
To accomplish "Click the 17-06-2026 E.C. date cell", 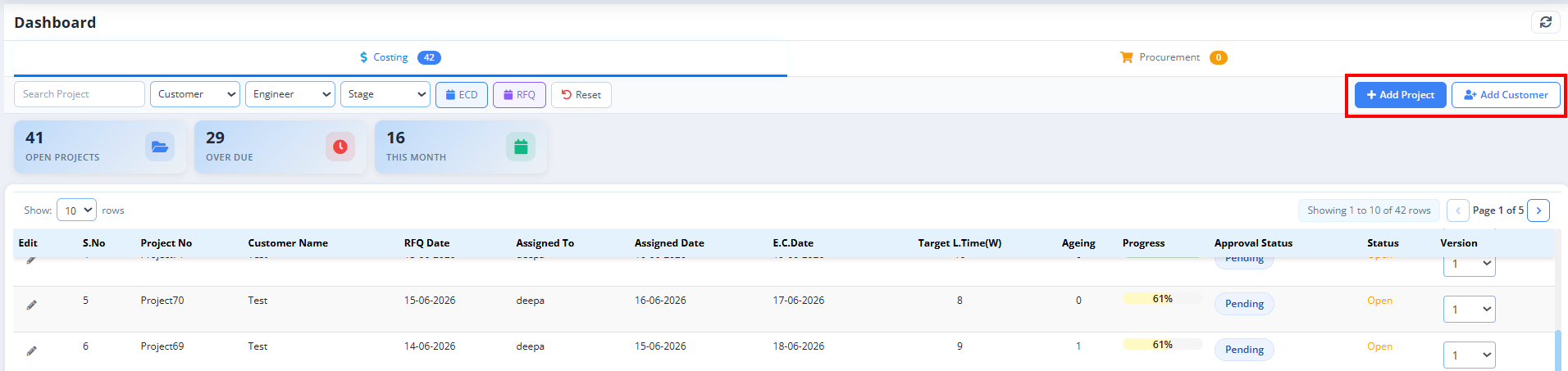I will tap(799, 301).
